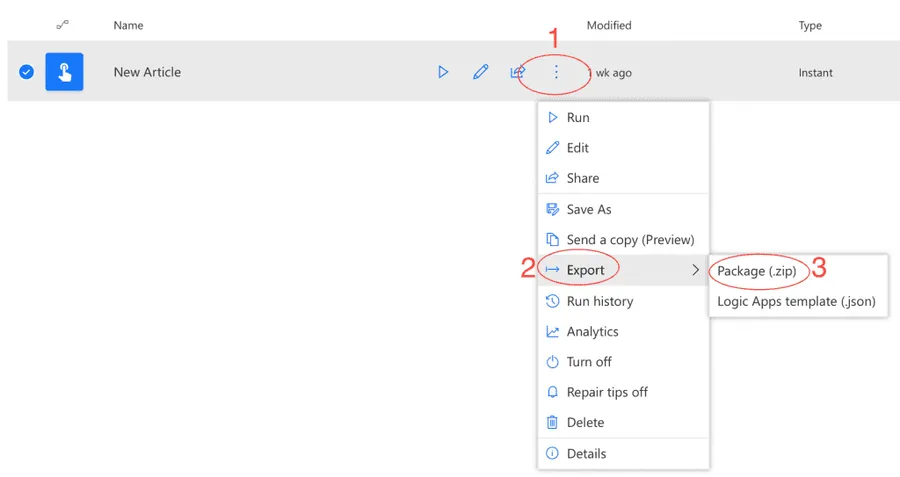Click the blue touch flow icon
The height and width of the screenshot is (477, 900).
coord(64,72)
